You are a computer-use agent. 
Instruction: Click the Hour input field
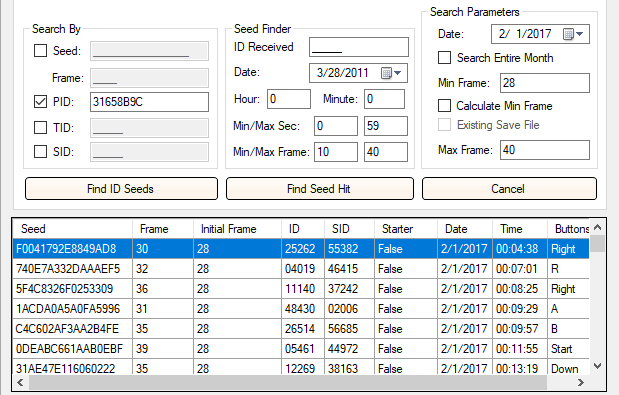tap(289, 99)
